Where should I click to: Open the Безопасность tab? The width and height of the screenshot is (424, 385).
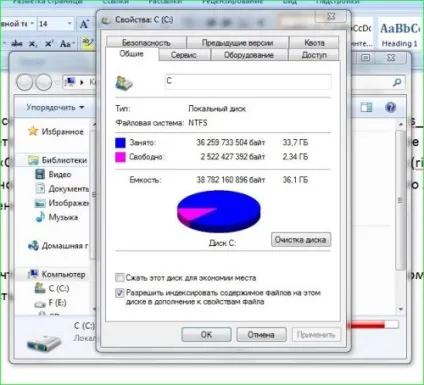click(146, 43)
